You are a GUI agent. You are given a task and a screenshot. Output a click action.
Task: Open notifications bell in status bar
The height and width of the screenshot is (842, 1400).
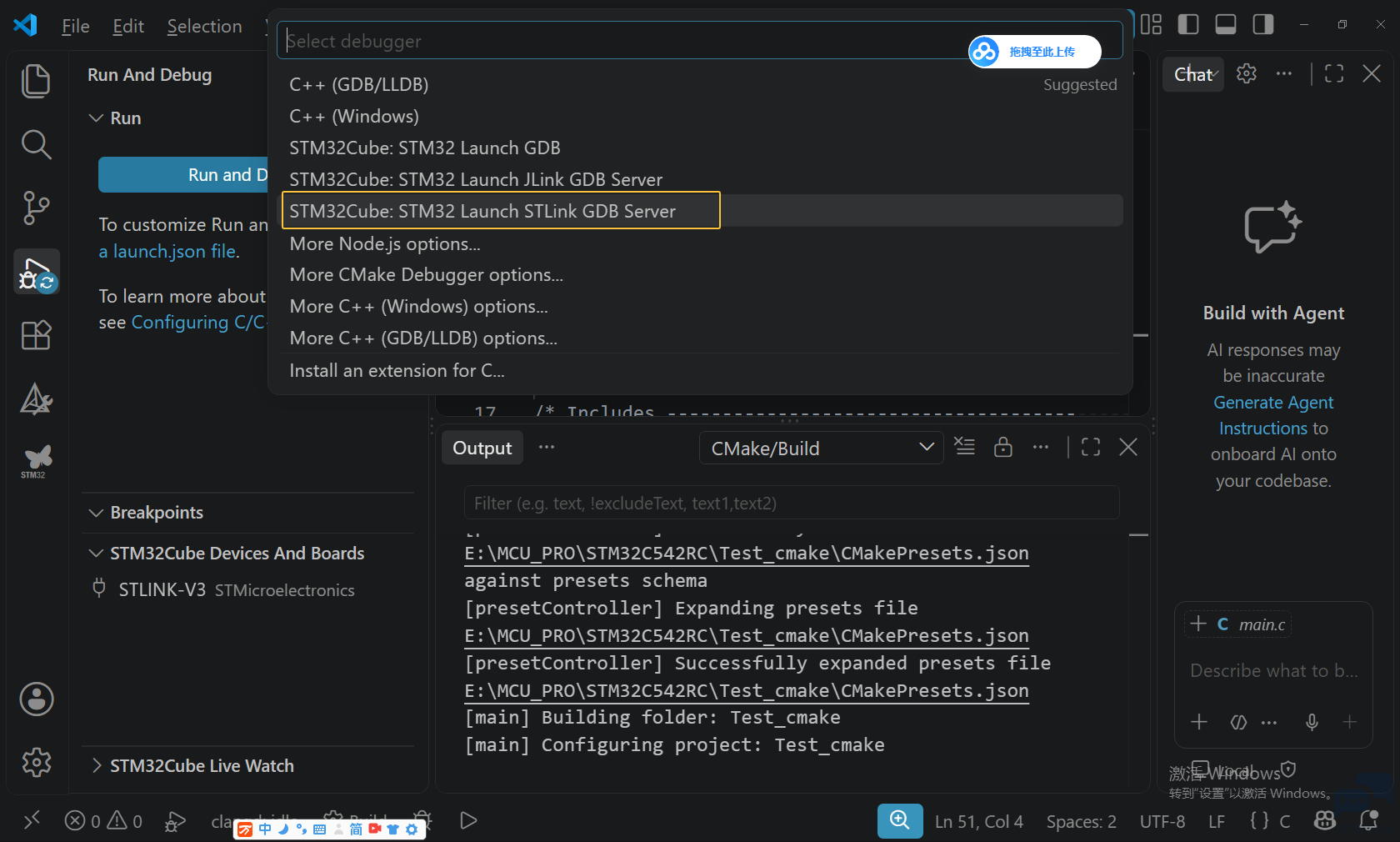(x=1368, y=821)
